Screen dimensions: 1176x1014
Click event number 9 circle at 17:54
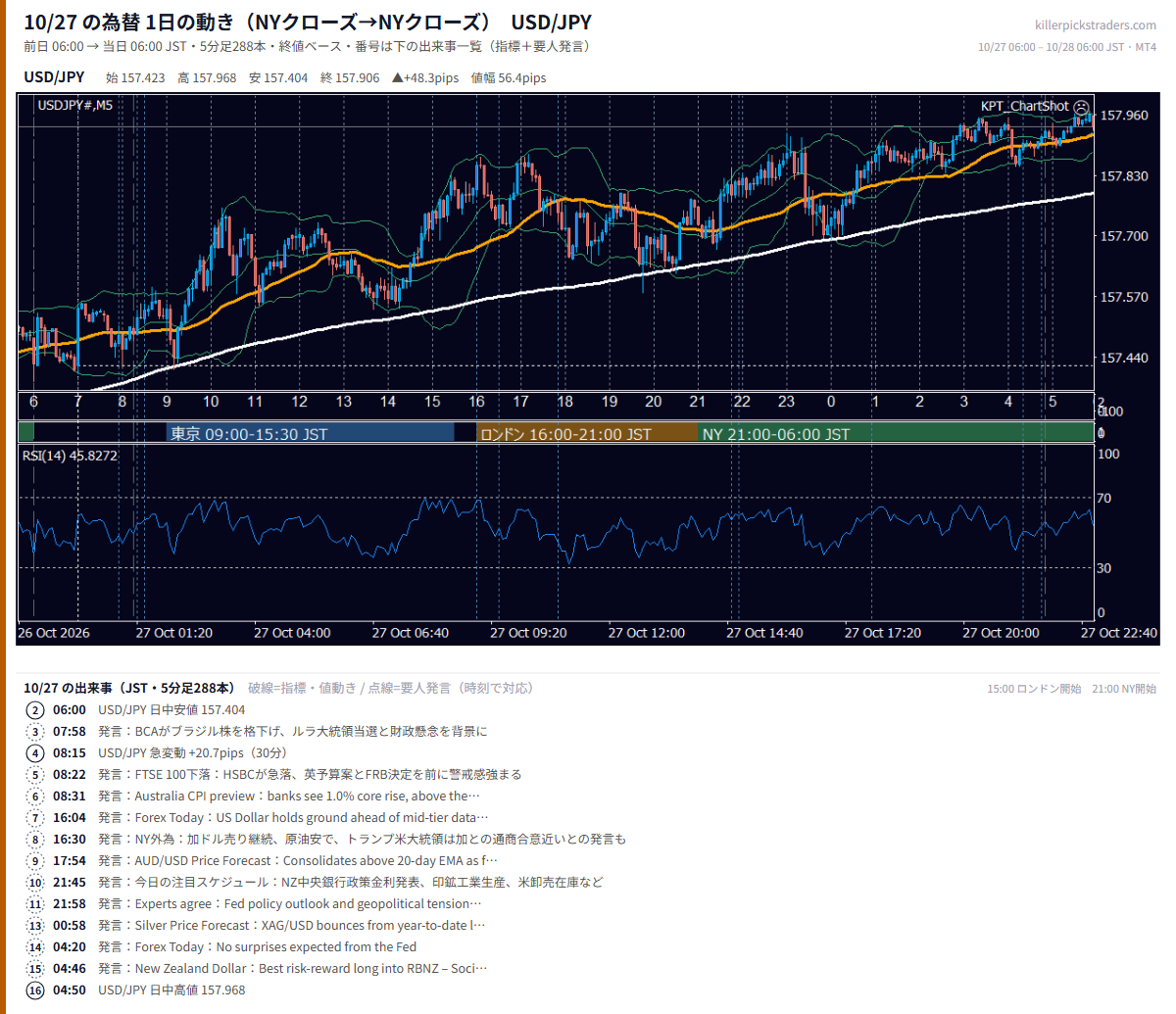pos(35,861)
